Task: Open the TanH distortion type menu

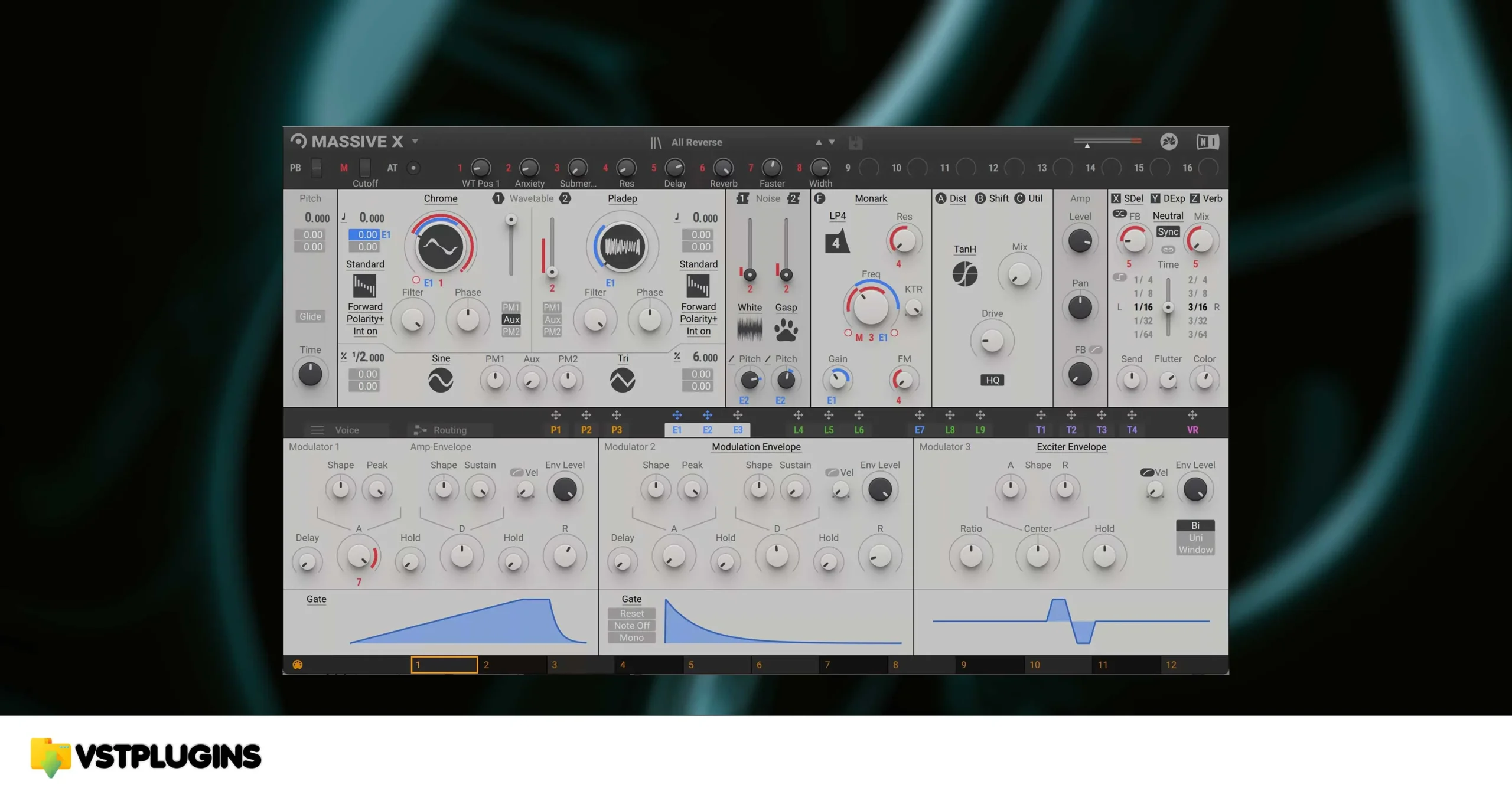Action: 964,249
